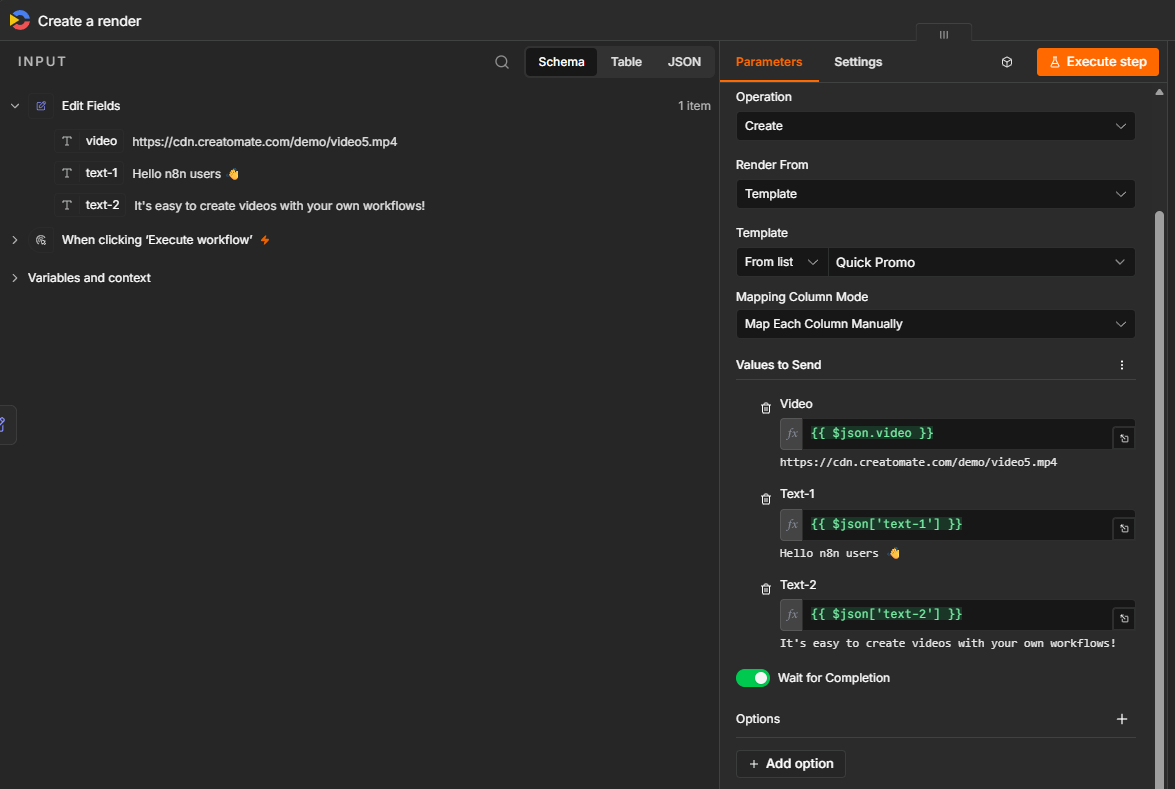Viewport: 1175px width, 789px height.
Task: Open the Mapping Column Mode dropdown
Action: tap(934, 324)
